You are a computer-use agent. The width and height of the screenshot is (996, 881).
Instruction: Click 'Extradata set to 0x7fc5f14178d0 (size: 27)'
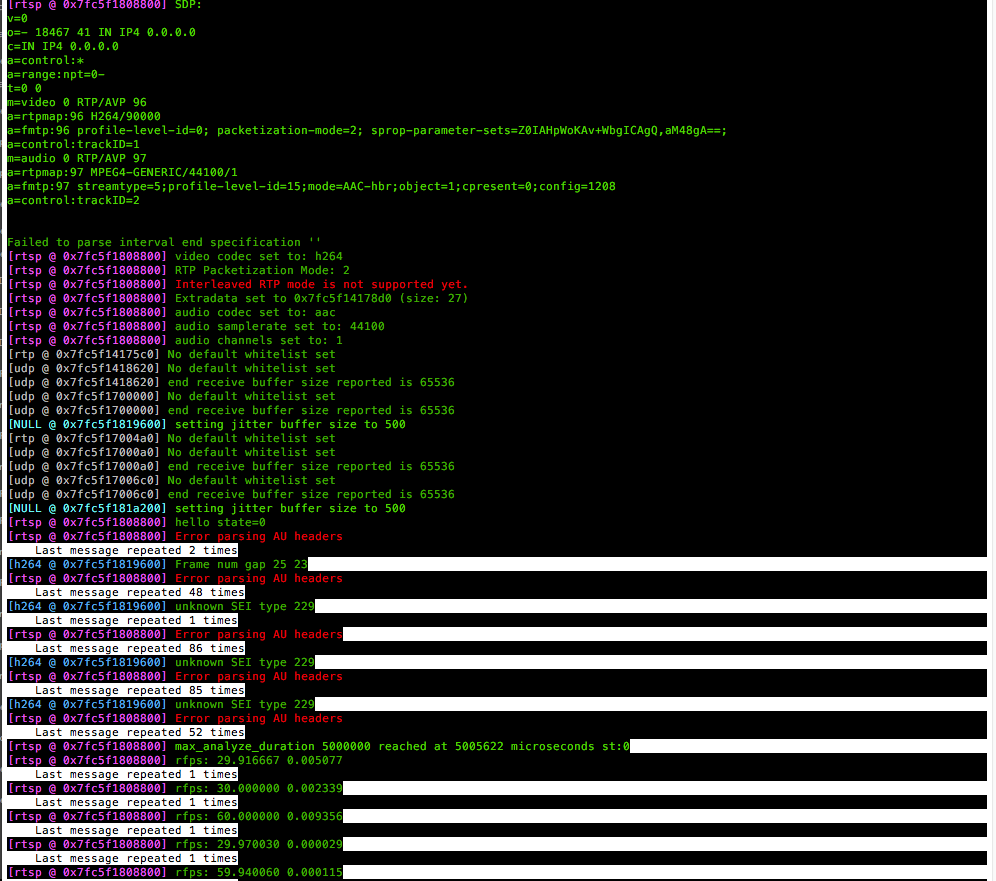pyautogui.click(x=321, y=298)
